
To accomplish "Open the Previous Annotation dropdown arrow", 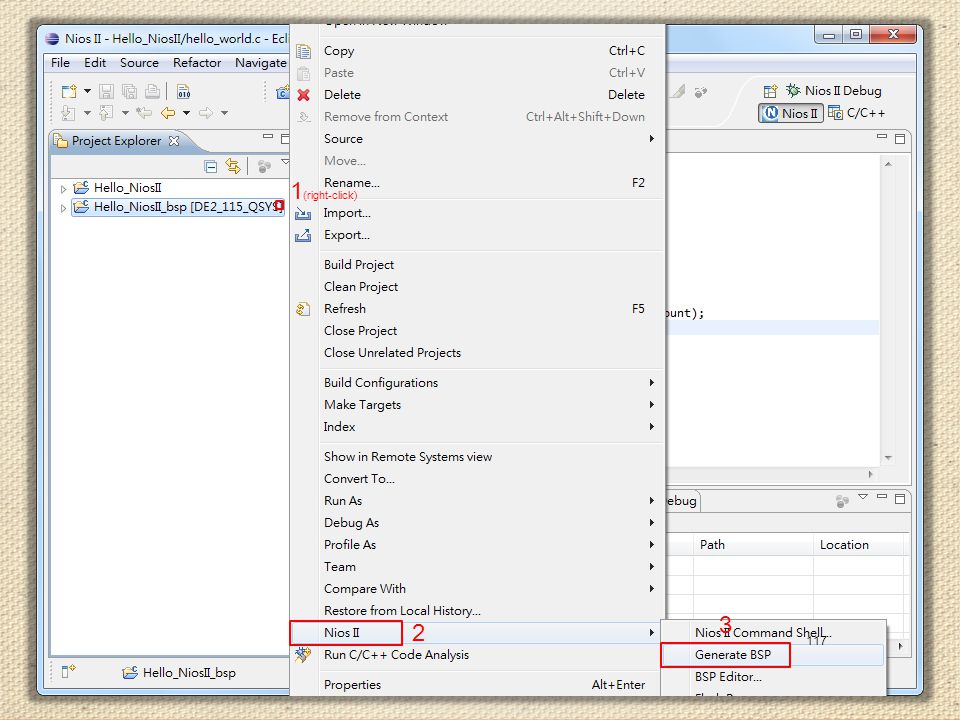I will click(x=126, y=113).
